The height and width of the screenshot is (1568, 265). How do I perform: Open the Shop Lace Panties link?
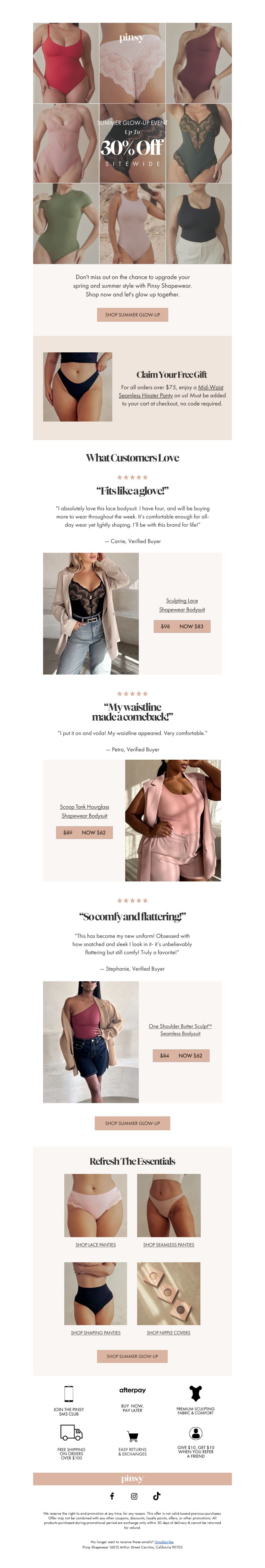[96, 1245]
